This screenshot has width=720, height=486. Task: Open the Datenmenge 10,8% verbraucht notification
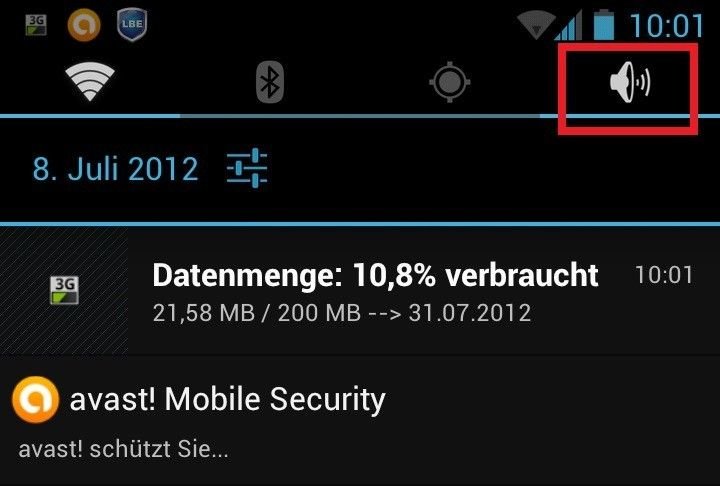click(x=360, y=291)
